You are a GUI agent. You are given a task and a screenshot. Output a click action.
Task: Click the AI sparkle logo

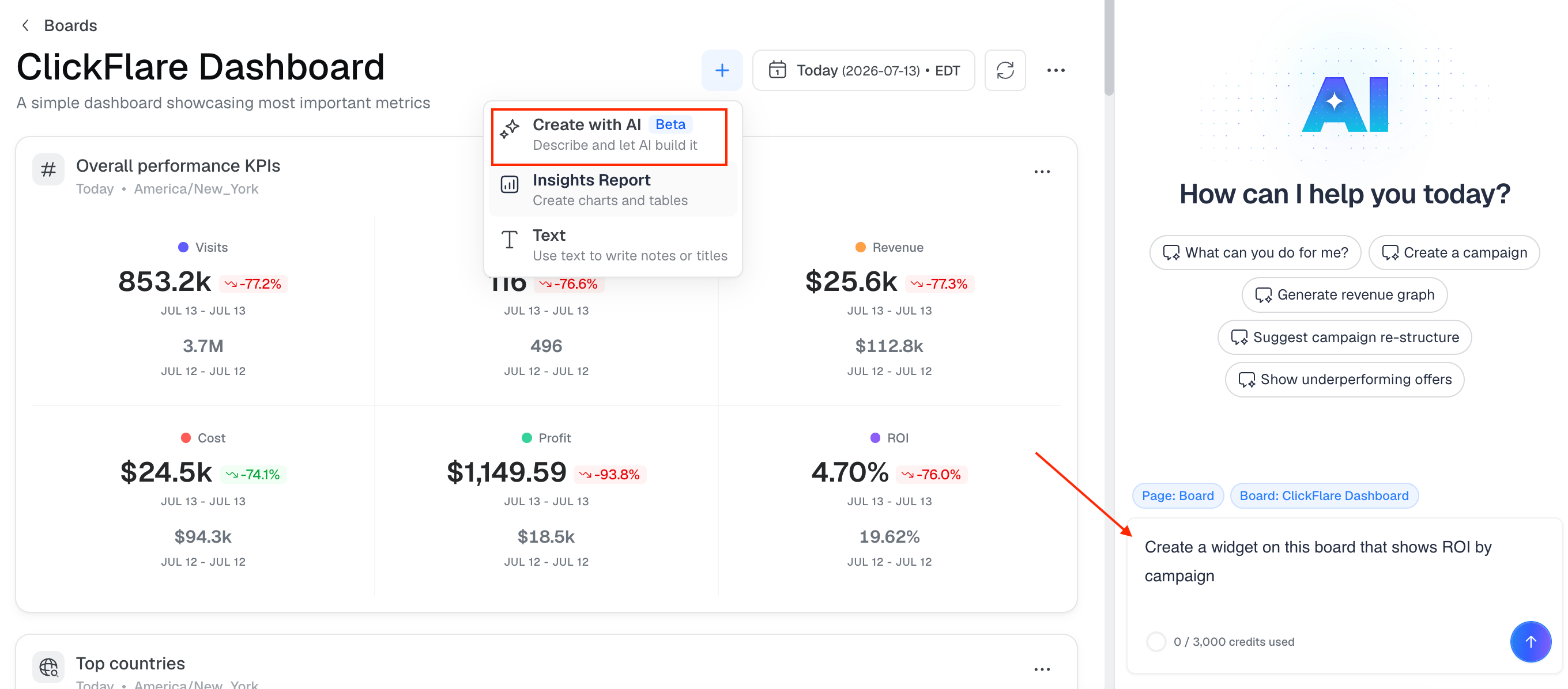tap(1344, 103)
